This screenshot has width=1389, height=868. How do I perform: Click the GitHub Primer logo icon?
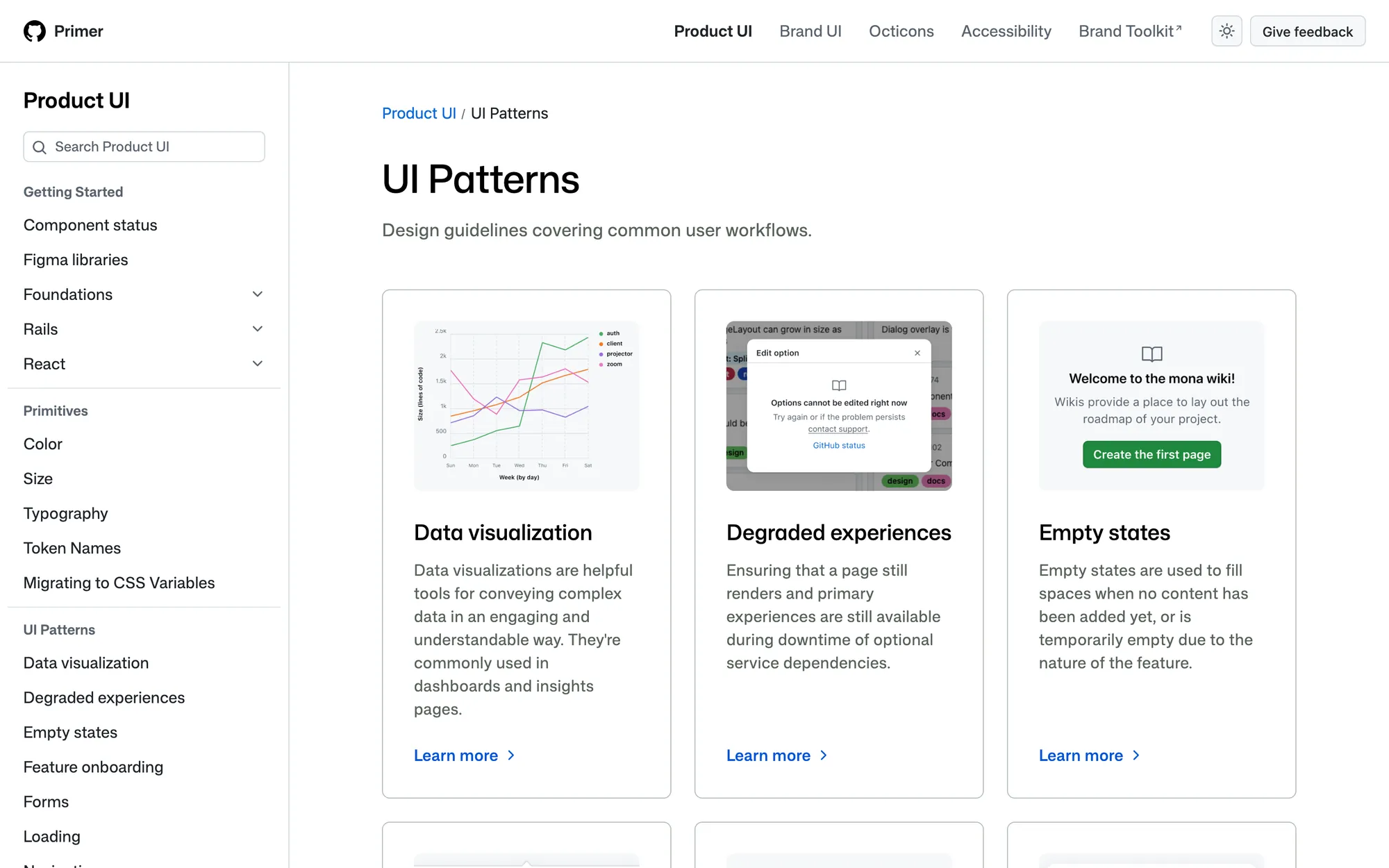click(35, 31)
